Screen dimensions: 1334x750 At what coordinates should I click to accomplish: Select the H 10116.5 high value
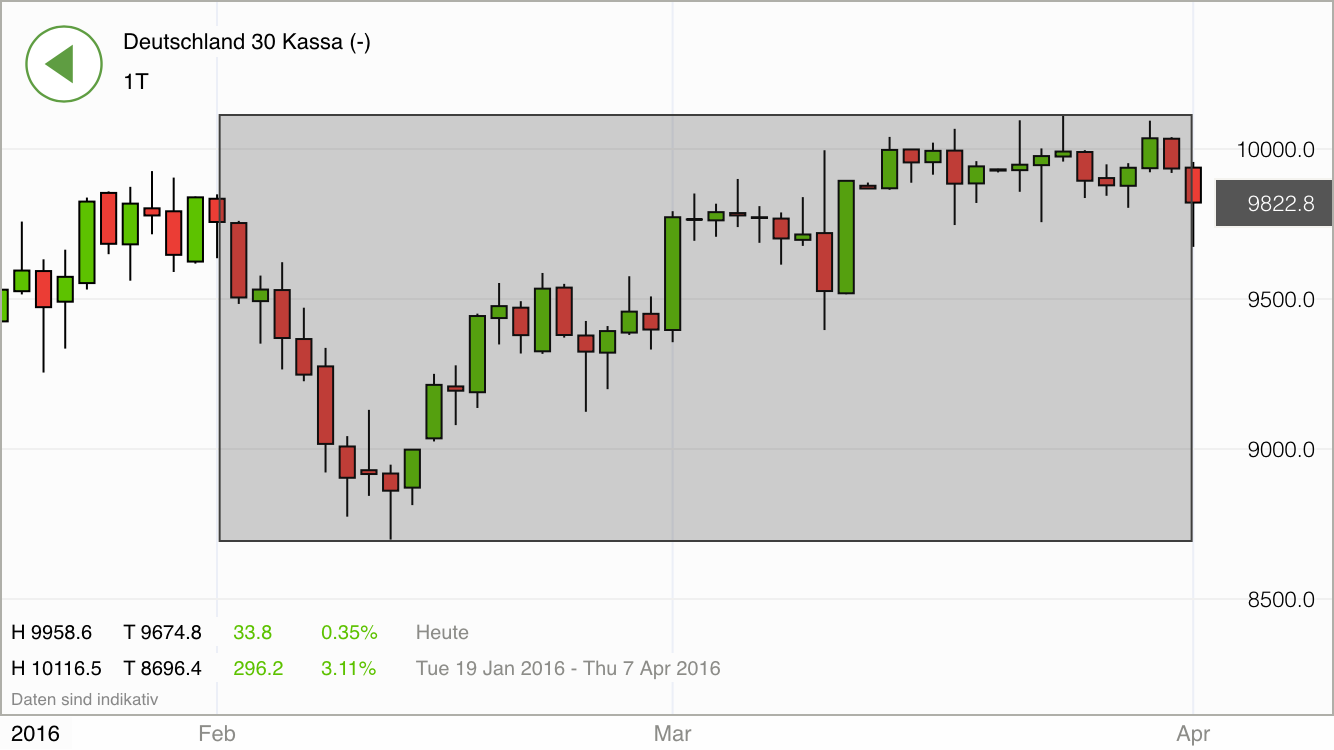tap(60, 668)
